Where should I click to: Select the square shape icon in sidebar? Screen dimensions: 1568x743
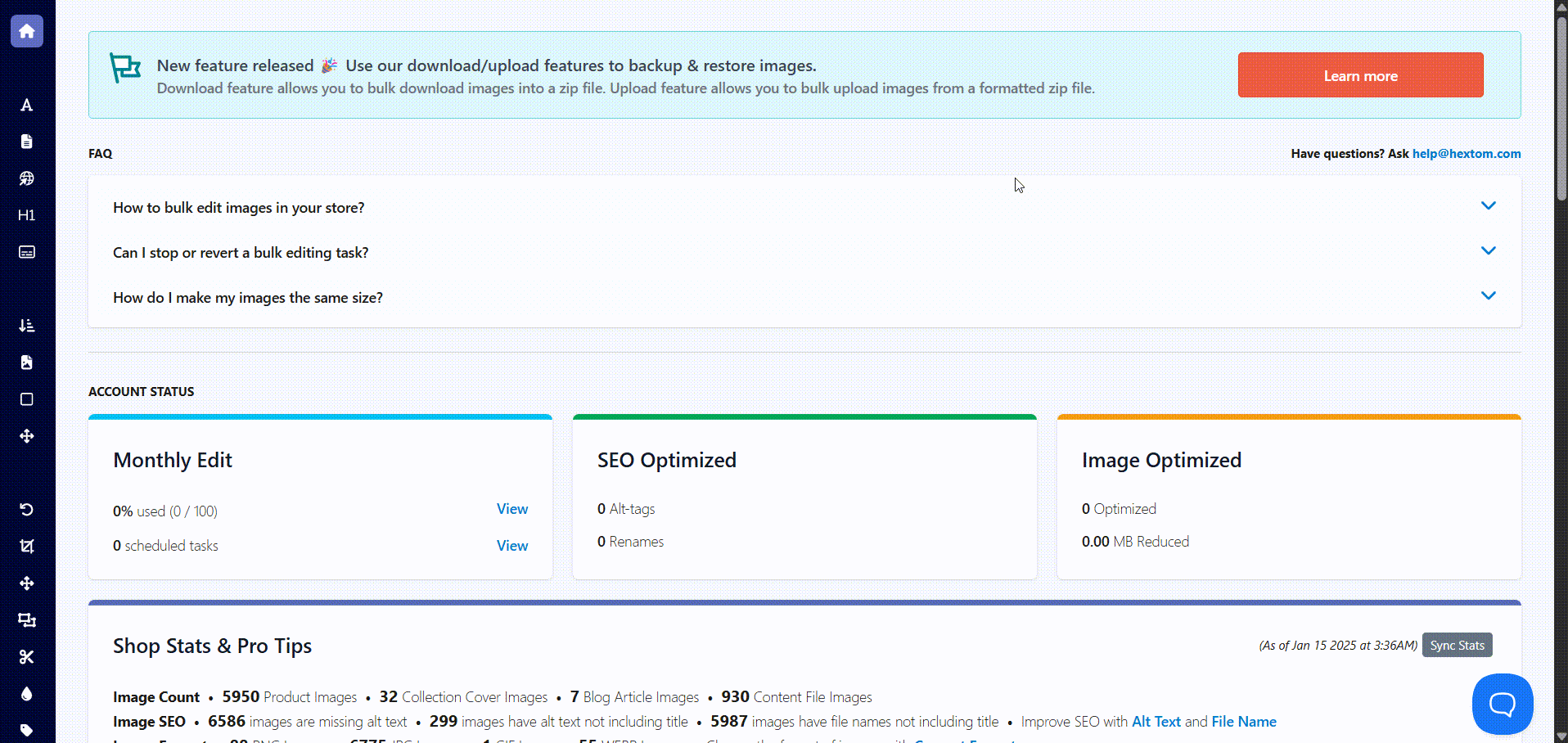[x=27, y=399]
